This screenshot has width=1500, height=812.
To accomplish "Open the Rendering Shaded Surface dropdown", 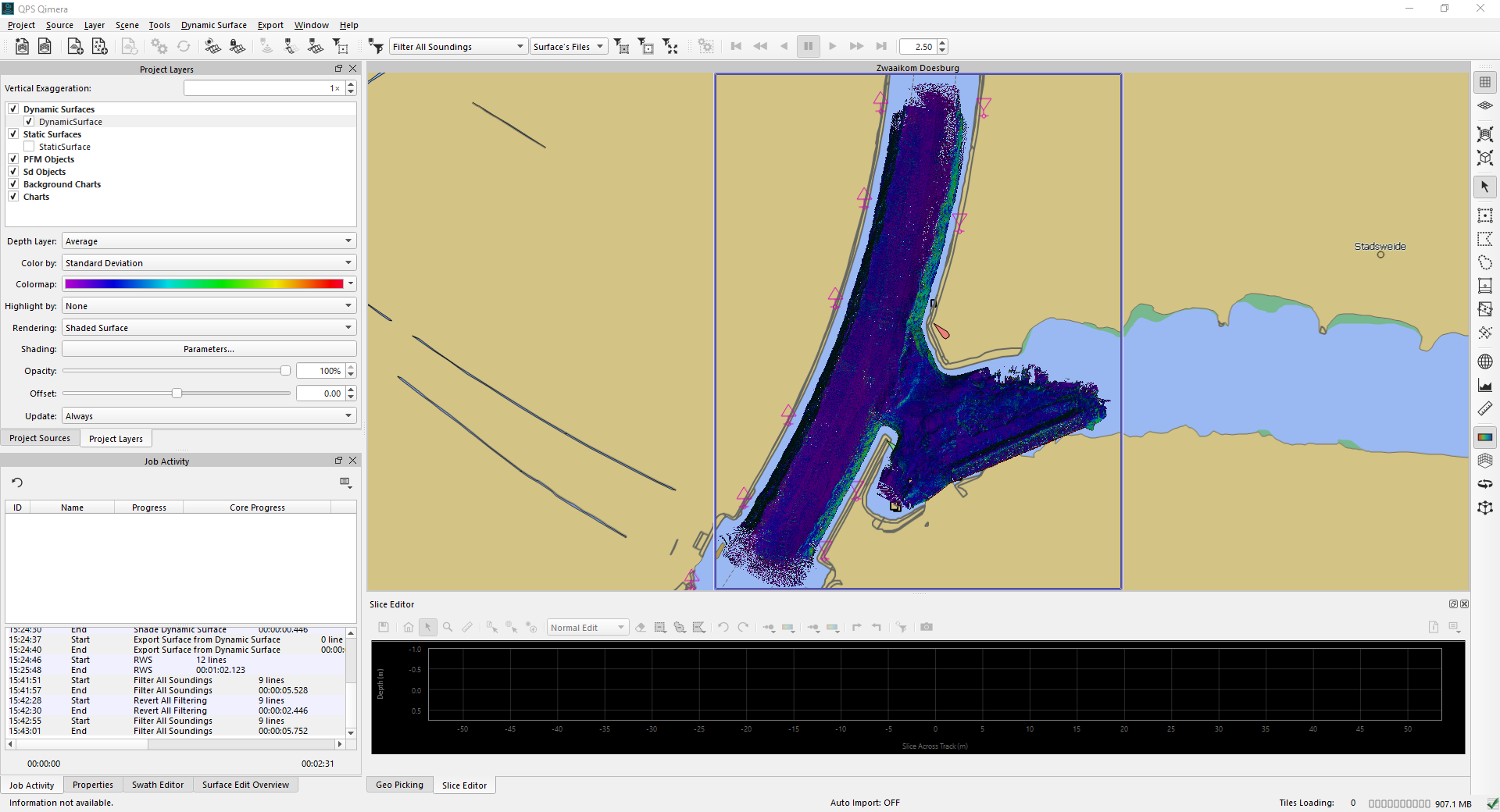I will point(208,328).
